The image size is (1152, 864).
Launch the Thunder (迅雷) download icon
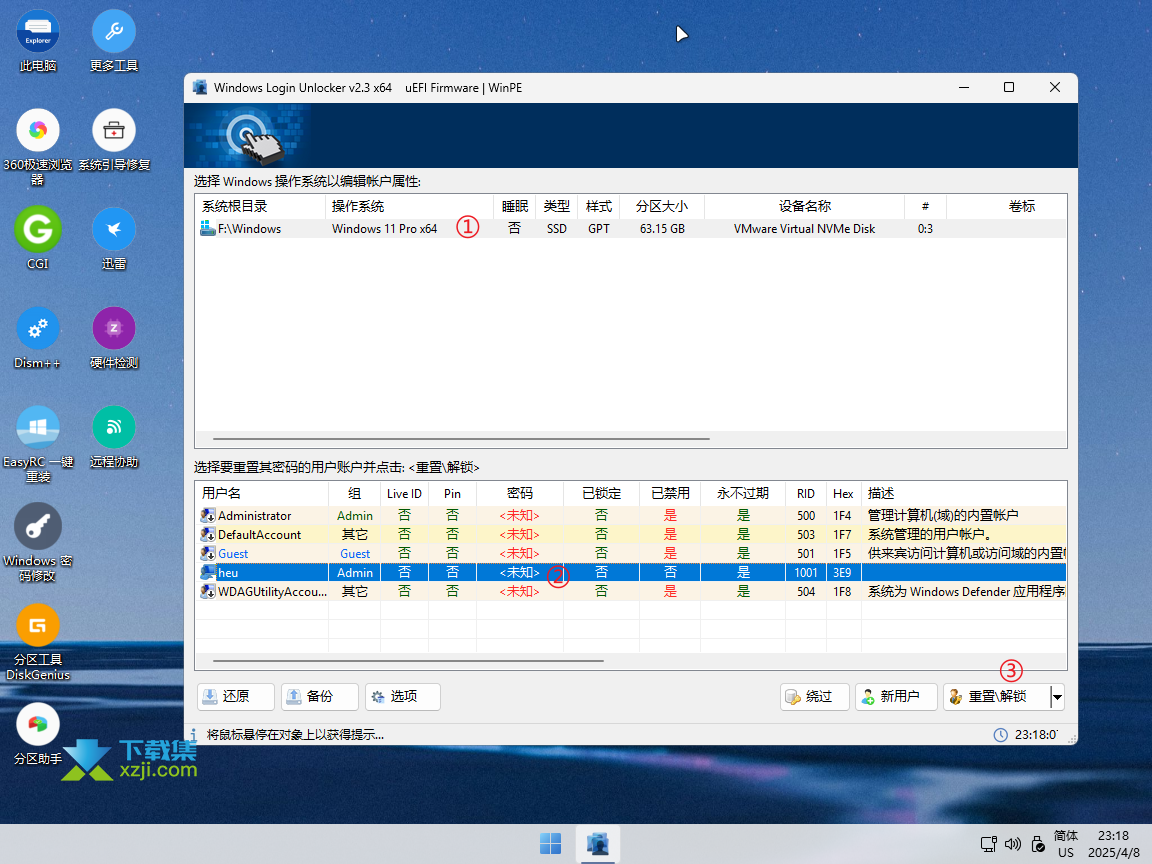pyautogui.click(x=114, y=229)
